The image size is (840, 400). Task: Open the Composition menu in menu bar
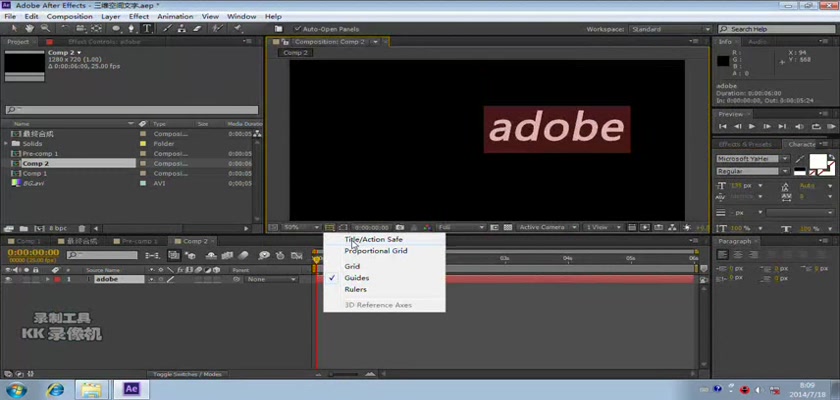tap(70, 17)
